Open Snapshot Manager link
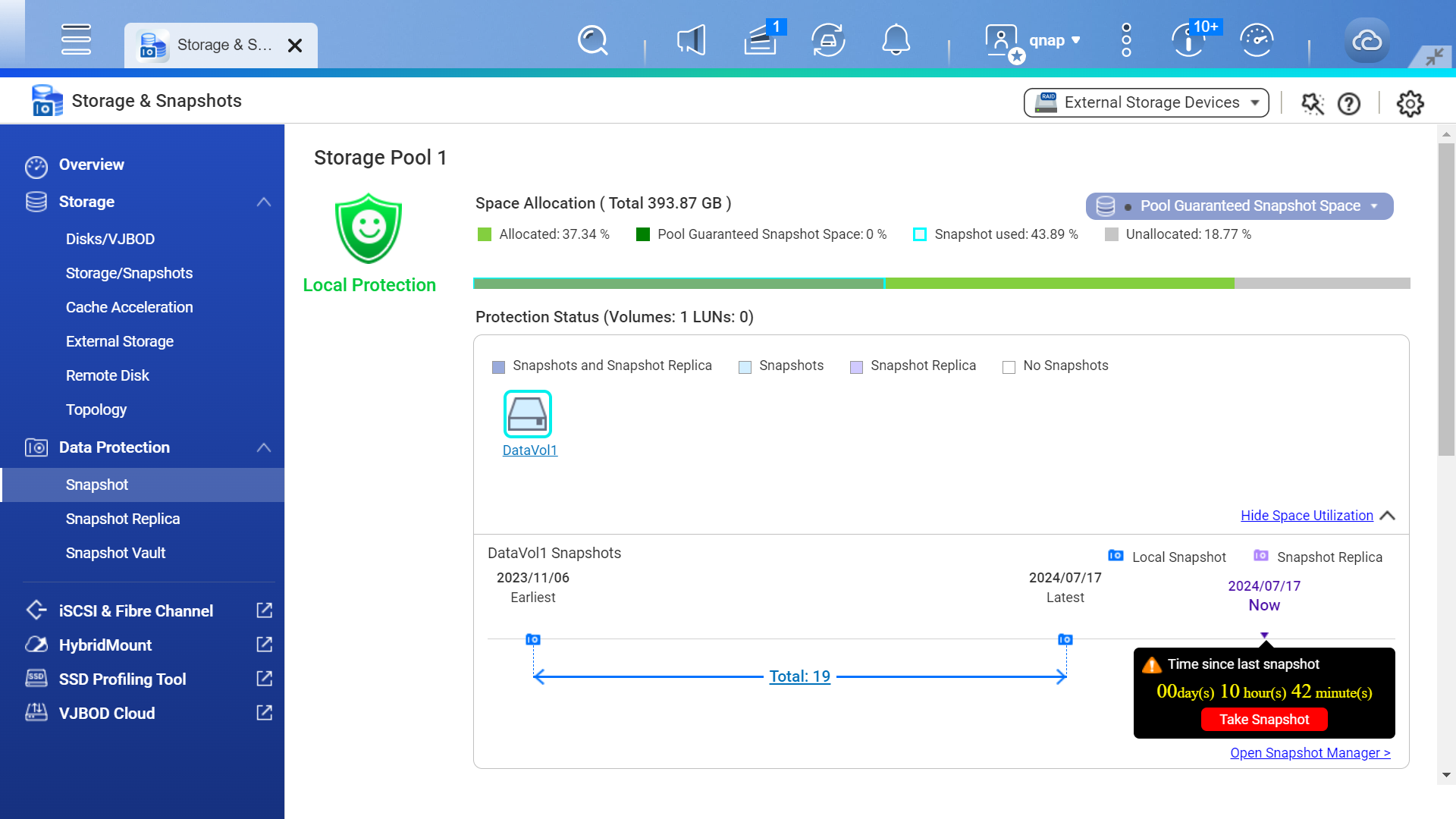 tap(1310, 752)
